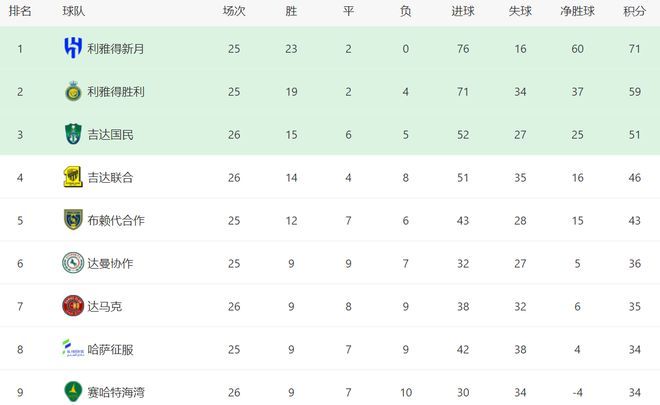
Task: Click the 赛哈特海湾 green badge
Action: point(73,392)
